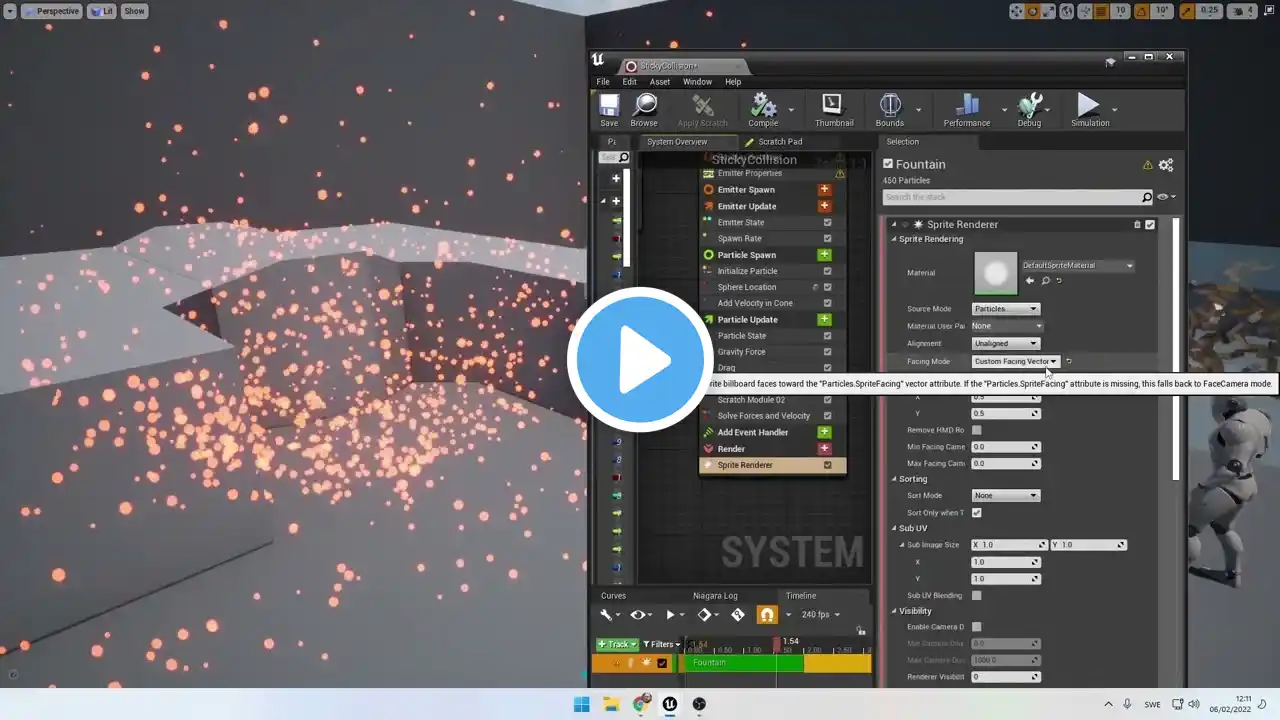Toggle Spawn Rate module checkbox

point(827,239)
